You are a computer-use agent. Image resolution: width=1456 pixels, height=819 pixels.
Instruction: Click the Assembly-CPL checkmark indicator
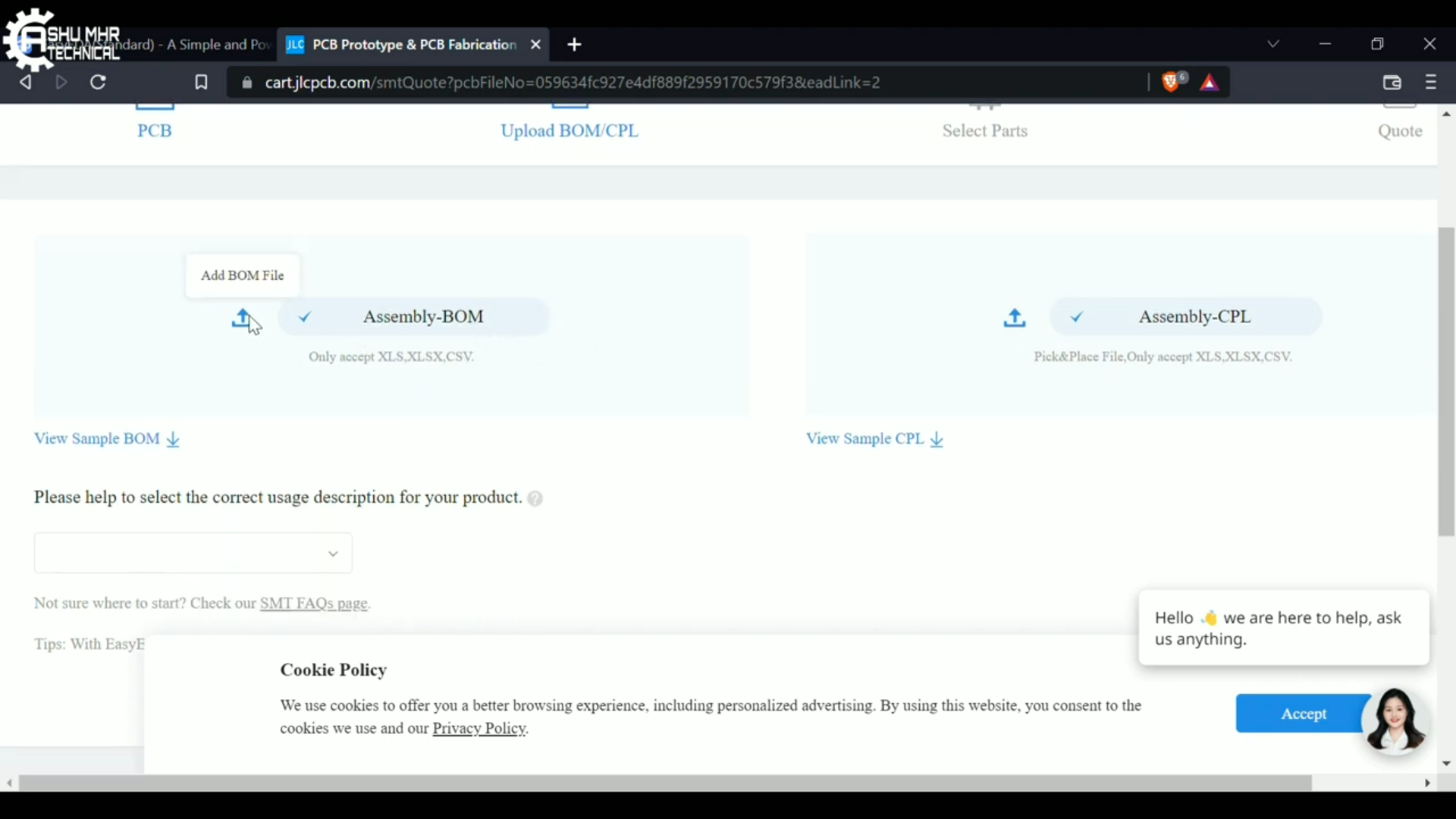1076,317
